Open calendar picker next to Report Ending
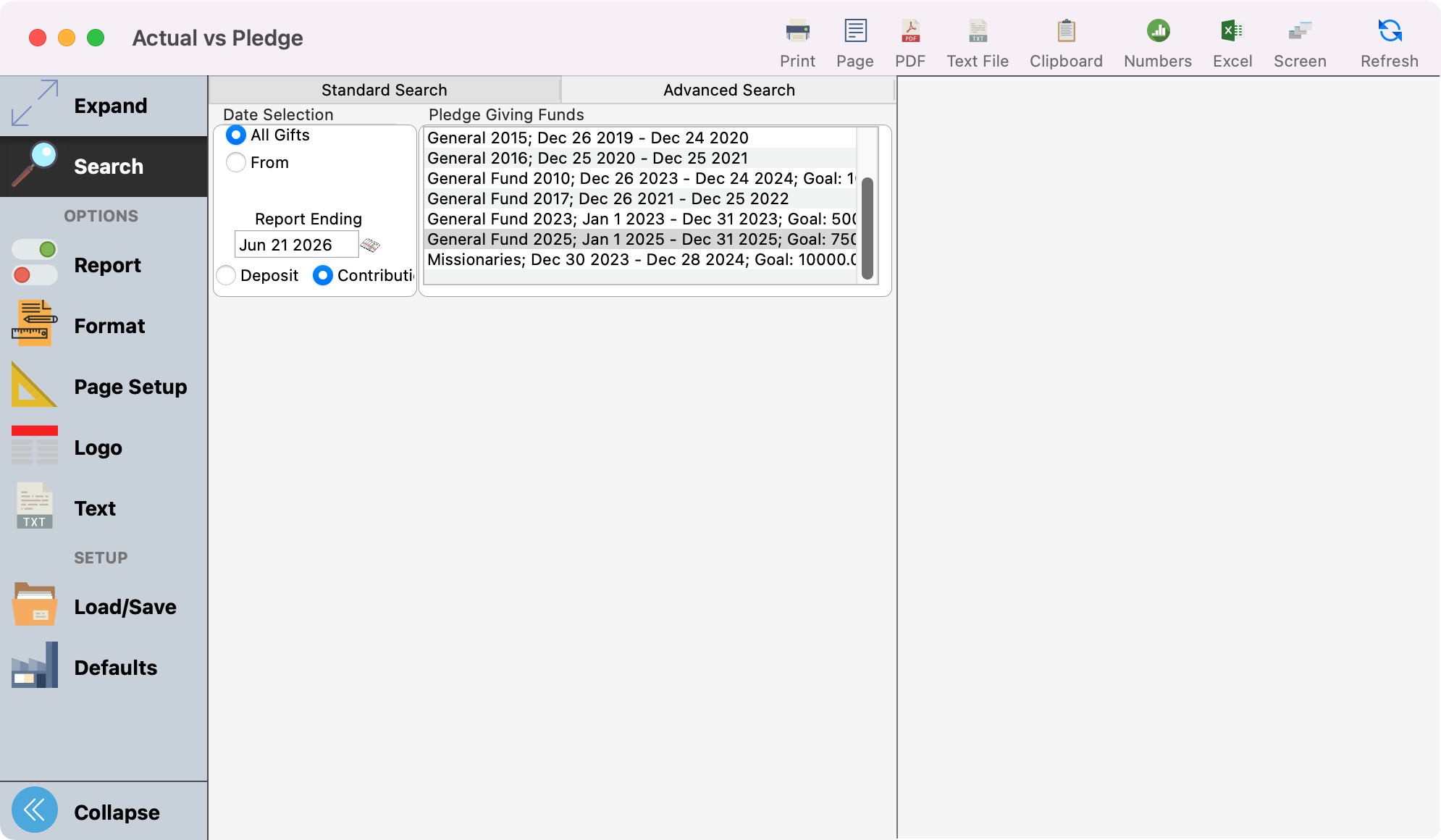 [370, 245]
